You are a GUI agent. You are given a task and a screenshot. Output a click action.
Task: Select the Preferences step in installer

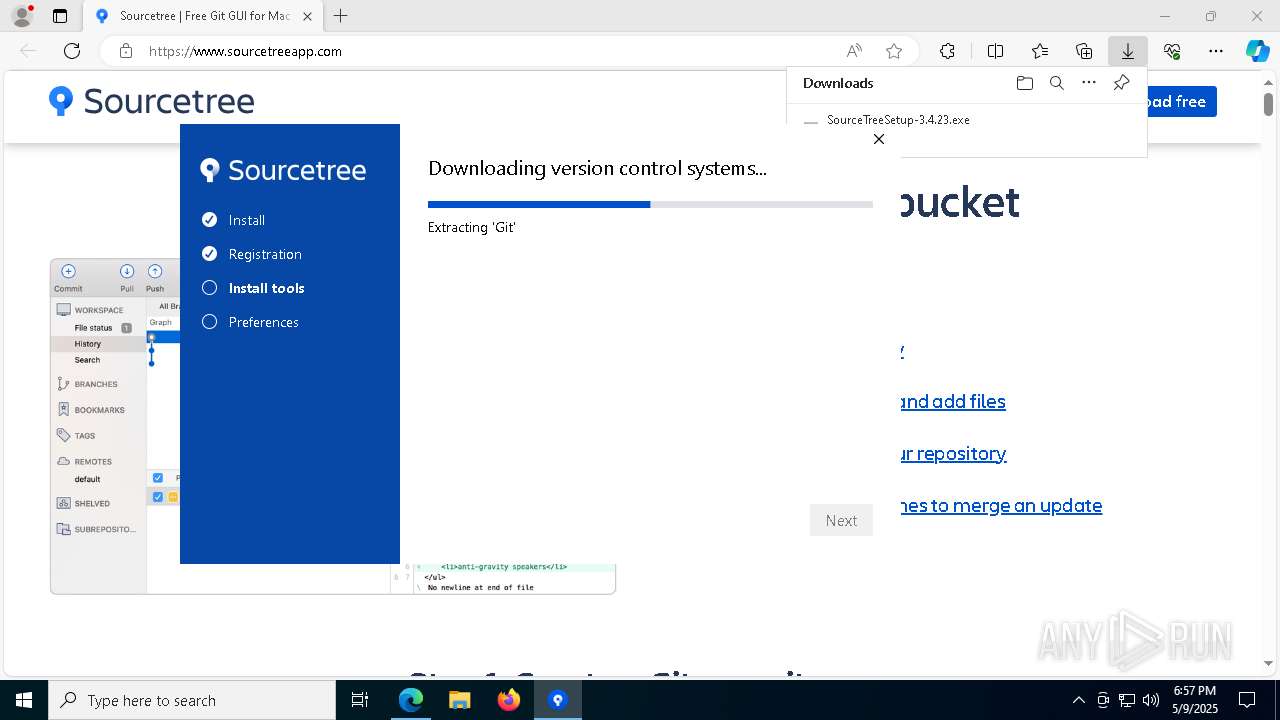coord(250,322)
